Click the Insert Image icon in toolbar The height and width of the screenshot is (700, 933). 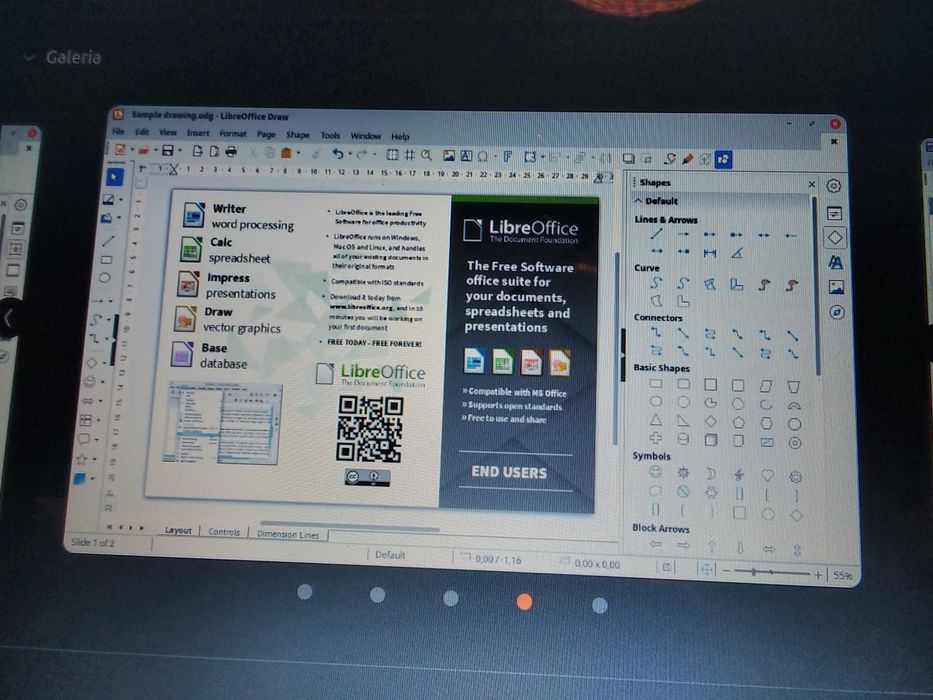click(449, 156)
